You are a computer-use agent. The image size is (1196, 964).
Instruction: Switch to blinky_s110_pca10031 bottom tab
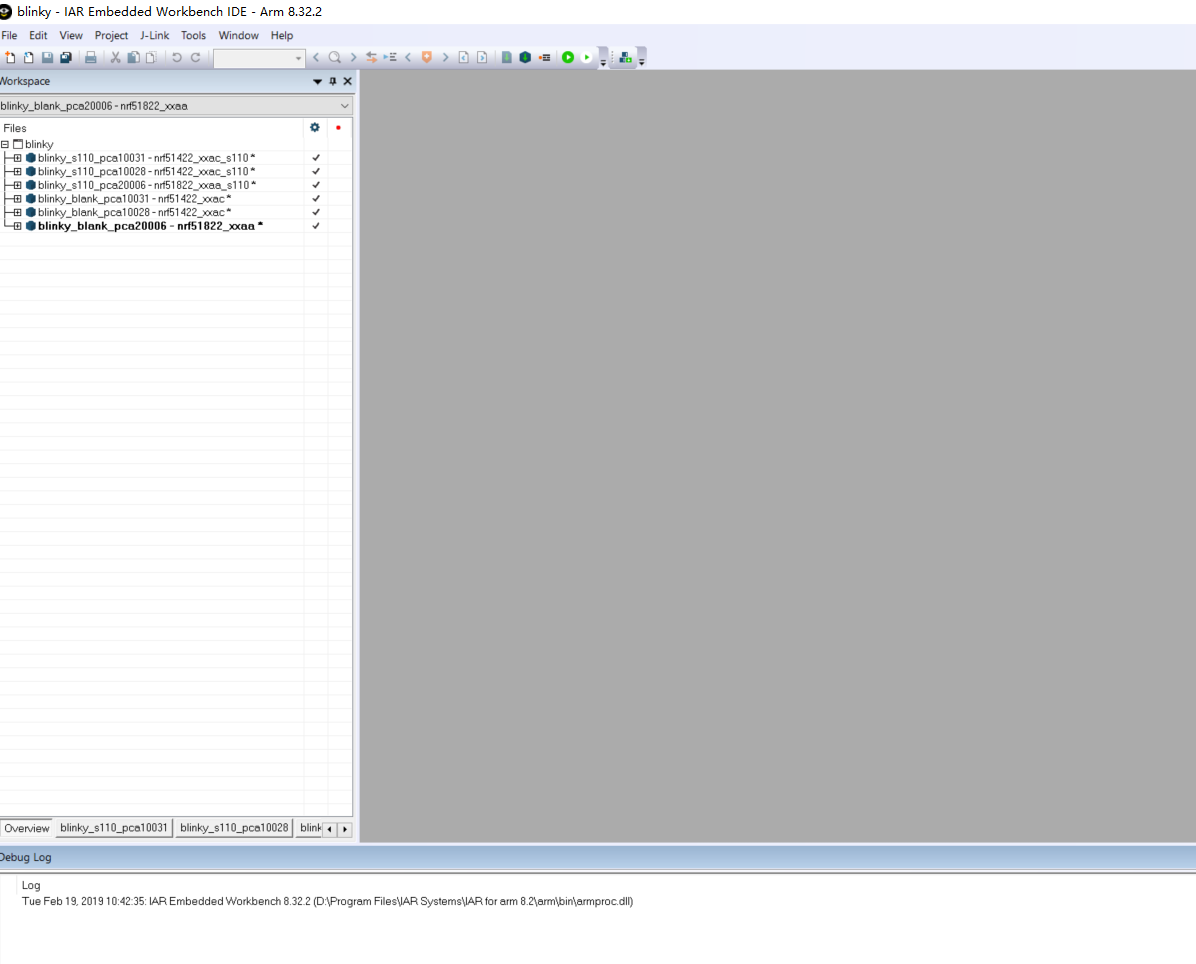(x=114, y=828)
